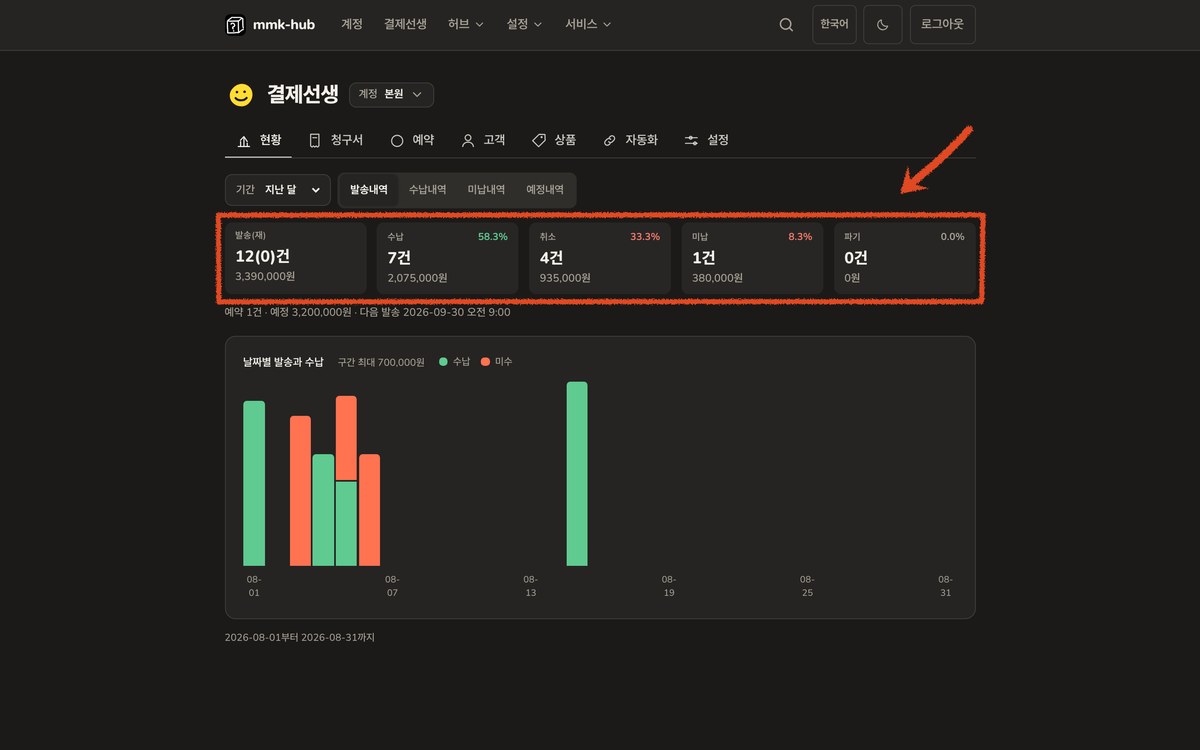Click the 0.0% percentage in 파기 card

pos(952,237)
